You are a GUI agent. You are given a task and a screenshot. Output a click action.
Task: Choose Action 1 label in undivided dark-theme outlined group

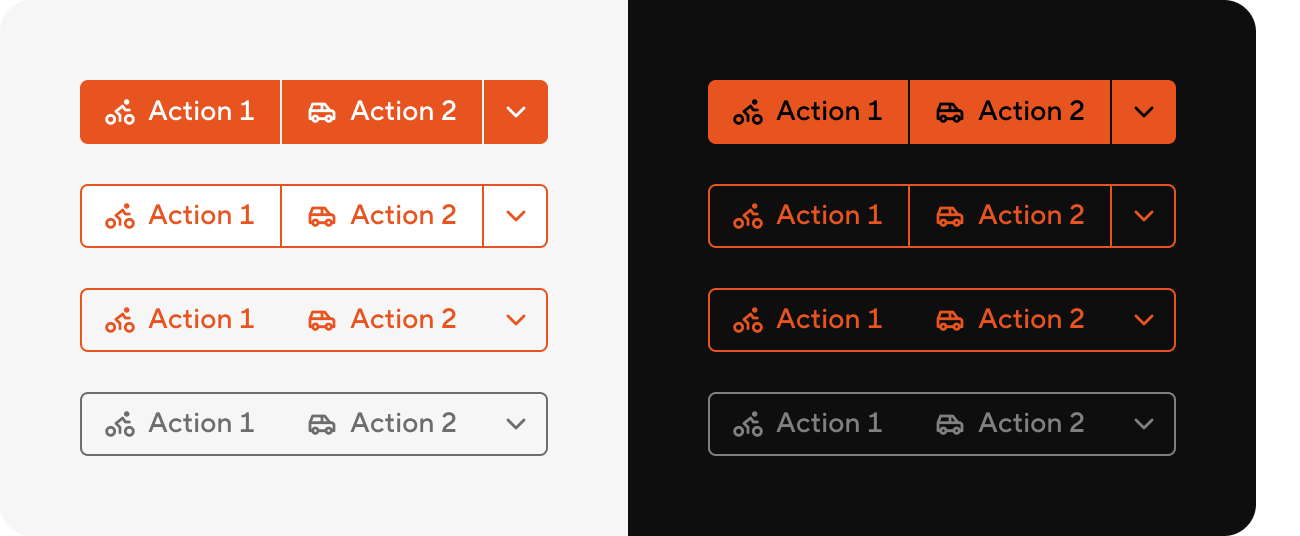[x=830, y=319]
